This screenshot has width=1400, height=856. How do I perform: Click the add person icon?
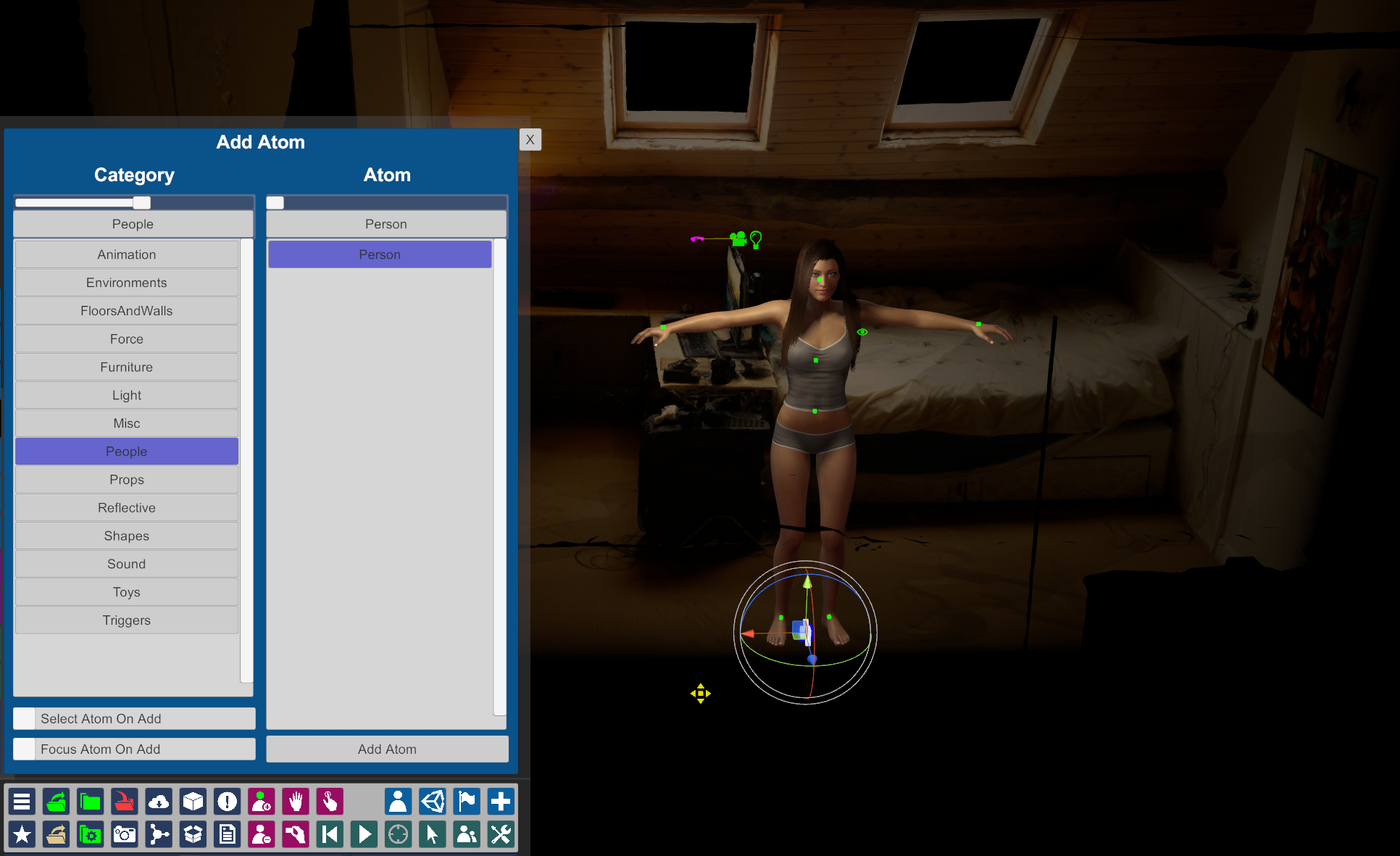(x=261, y=802)
